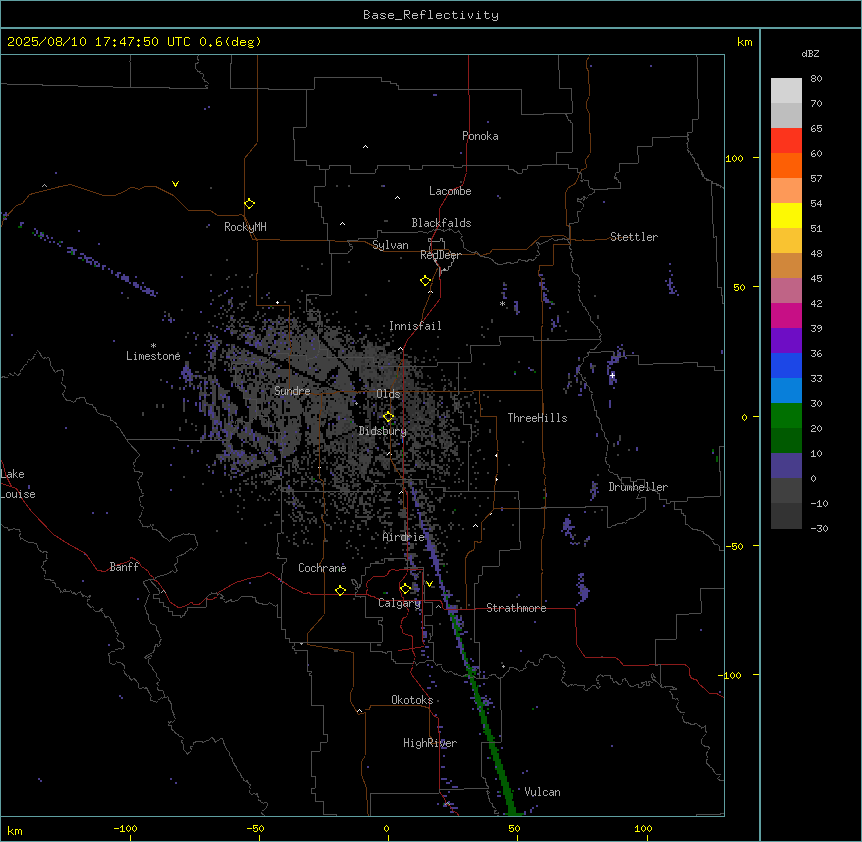
Task: Pick the red 65-60 dBZ swatch
Action: tap(786, 141)
